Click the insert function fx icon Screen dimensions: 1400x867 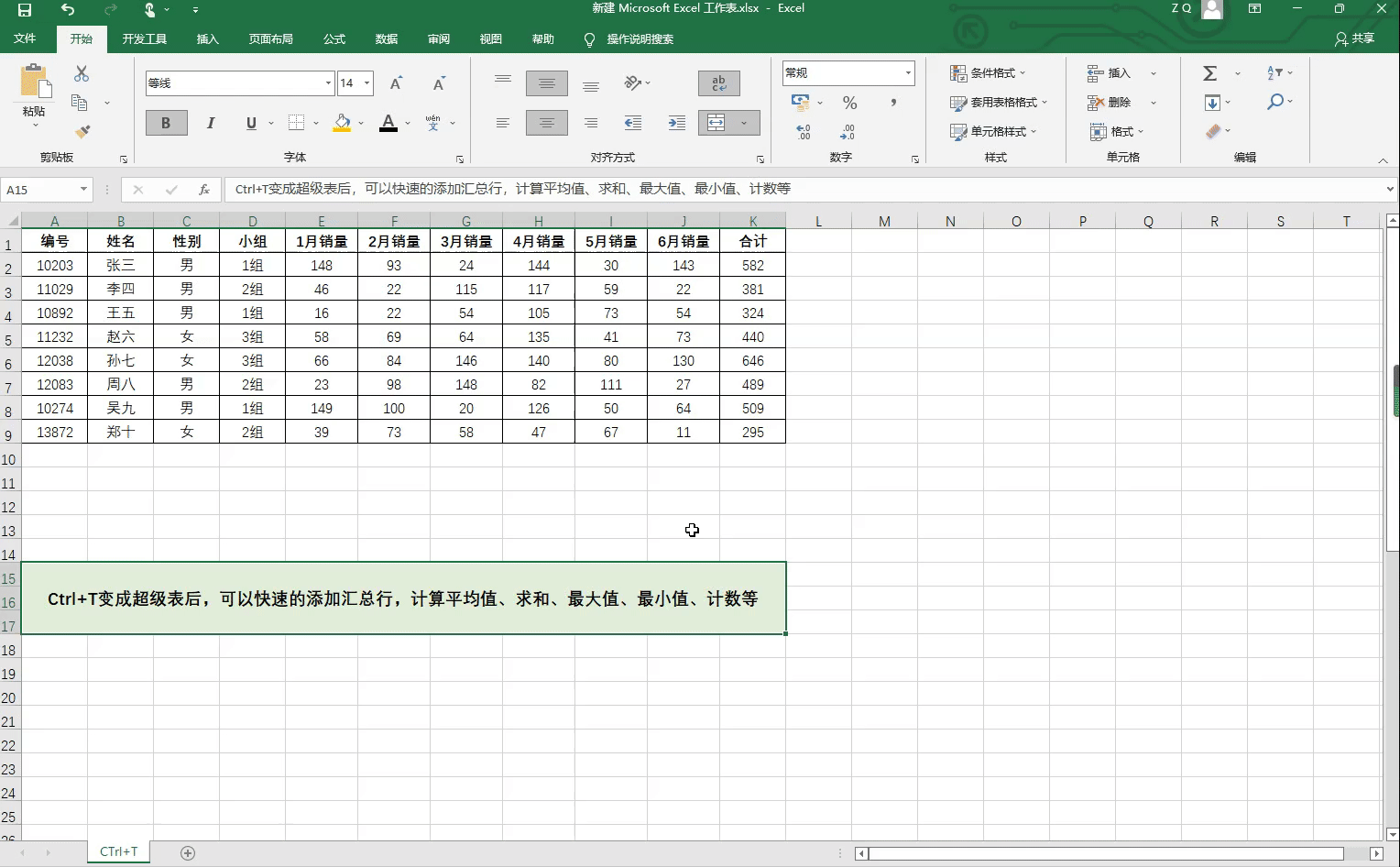204,190
